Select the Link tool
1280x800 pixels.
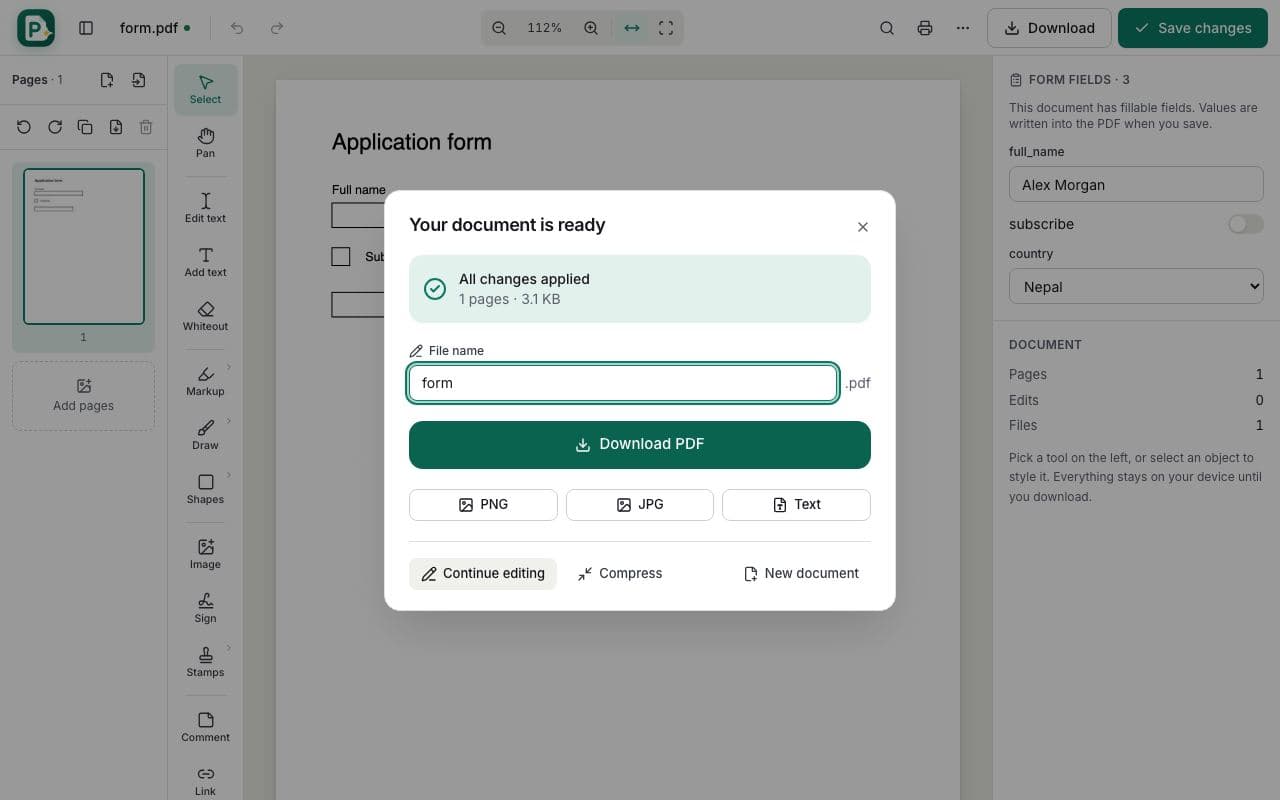coord(205,781)
